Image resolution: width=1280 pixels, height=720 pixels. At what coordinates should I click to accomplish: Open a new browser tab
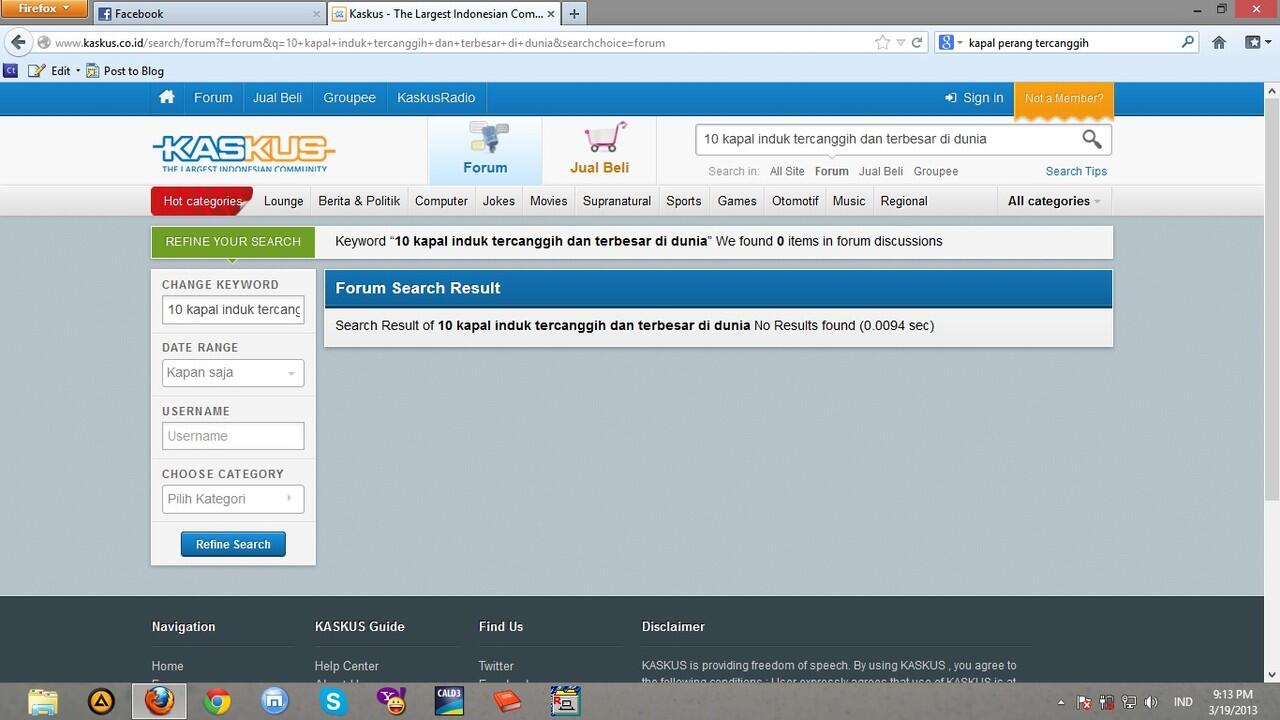coord(574,14)
